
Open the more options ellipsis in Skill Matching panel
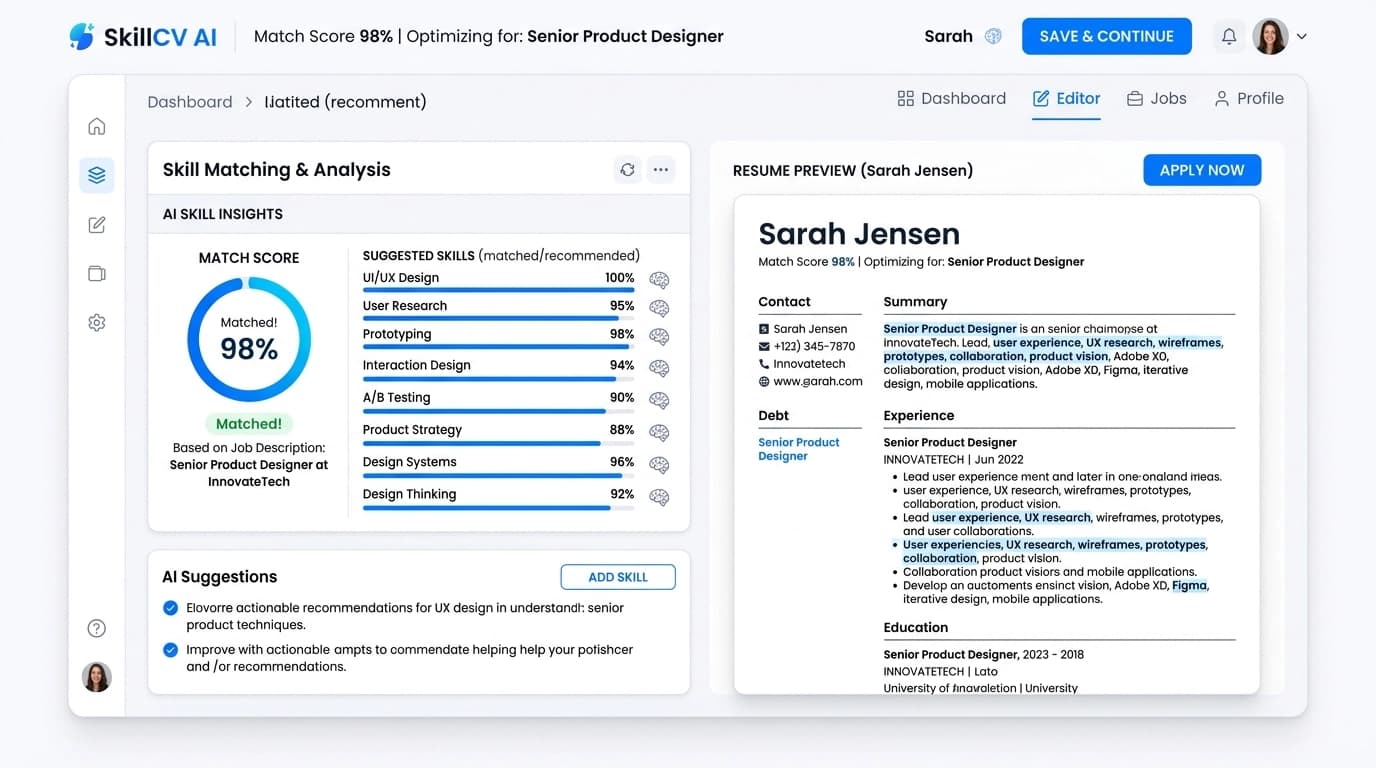coord(661,170)
